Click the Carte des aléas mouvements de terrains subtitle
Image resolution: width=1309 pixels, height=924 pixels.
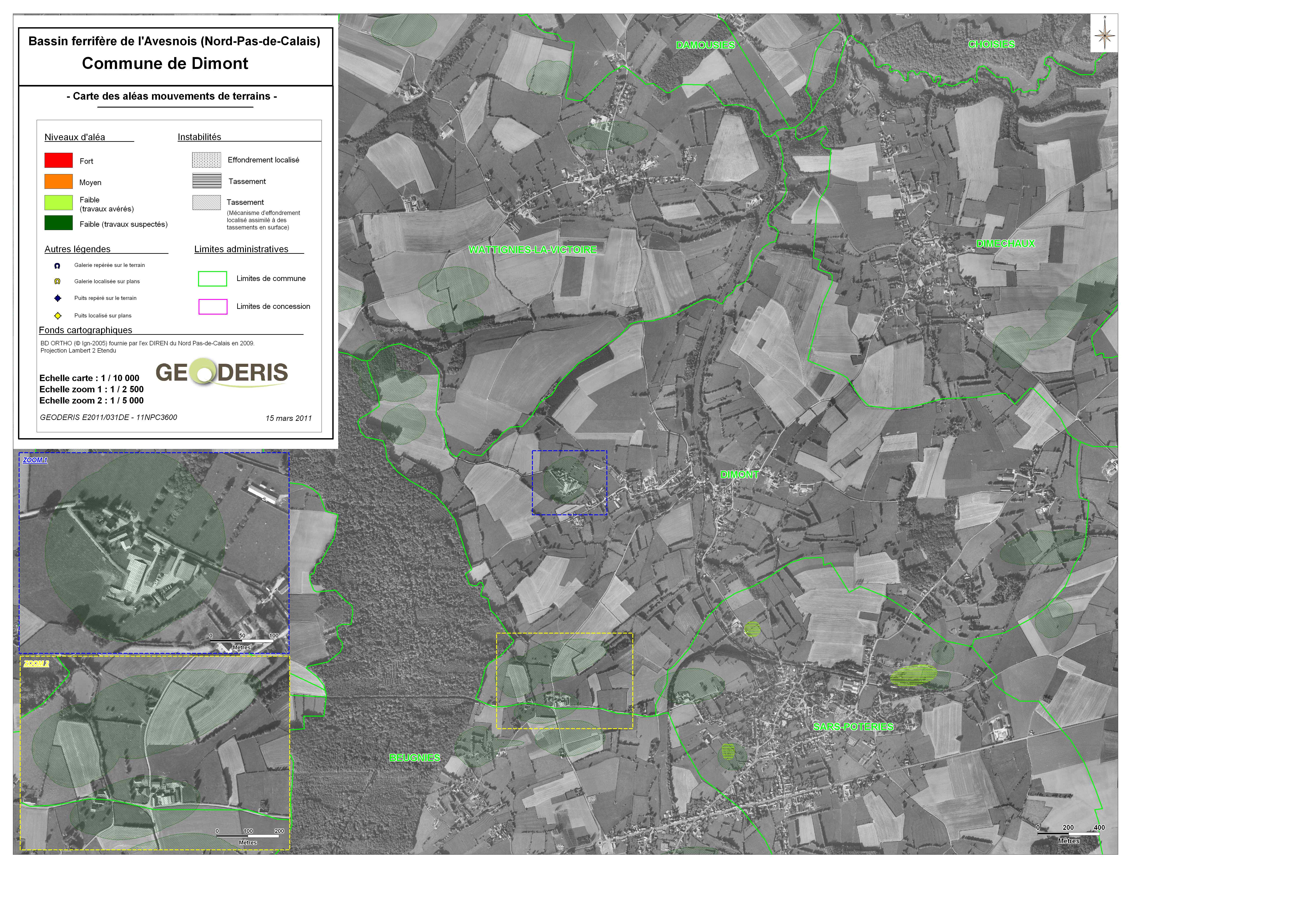pyautogui.click(x=172, y=96)
